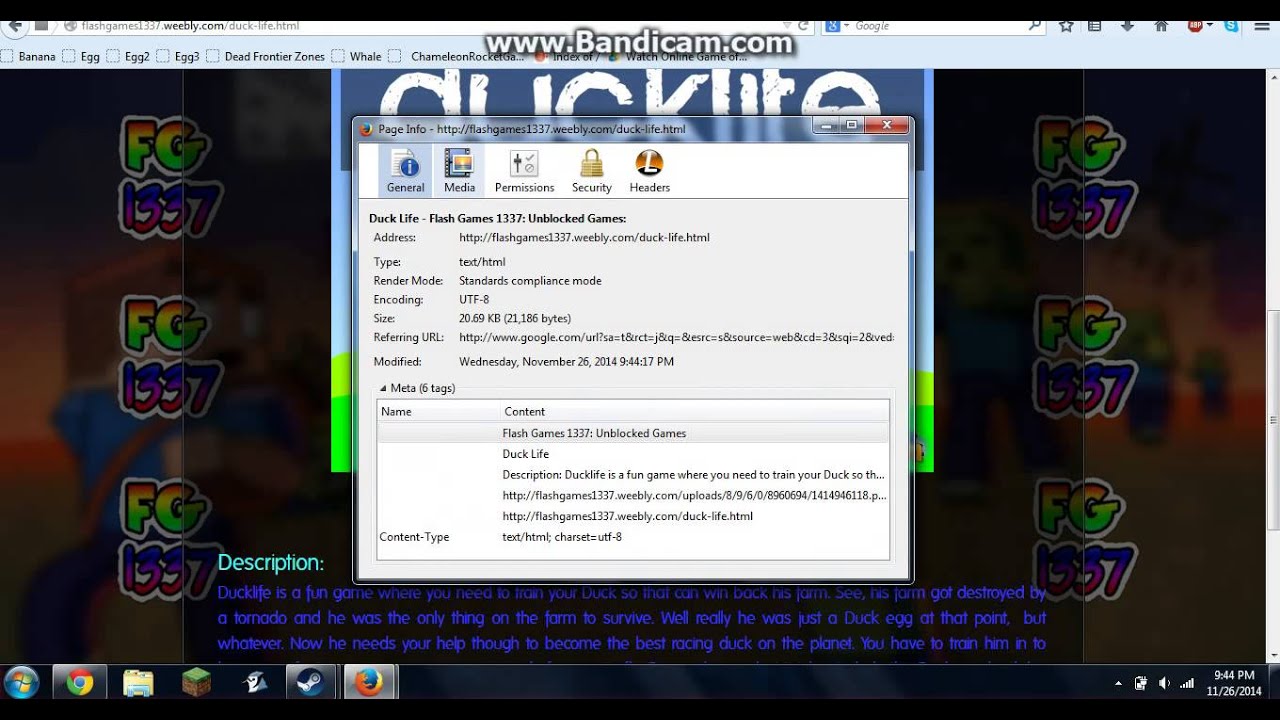The height and width of the screenshot is (720, 1280).
Task: Launch Google Chrome from taskbar
Action: 80,683
